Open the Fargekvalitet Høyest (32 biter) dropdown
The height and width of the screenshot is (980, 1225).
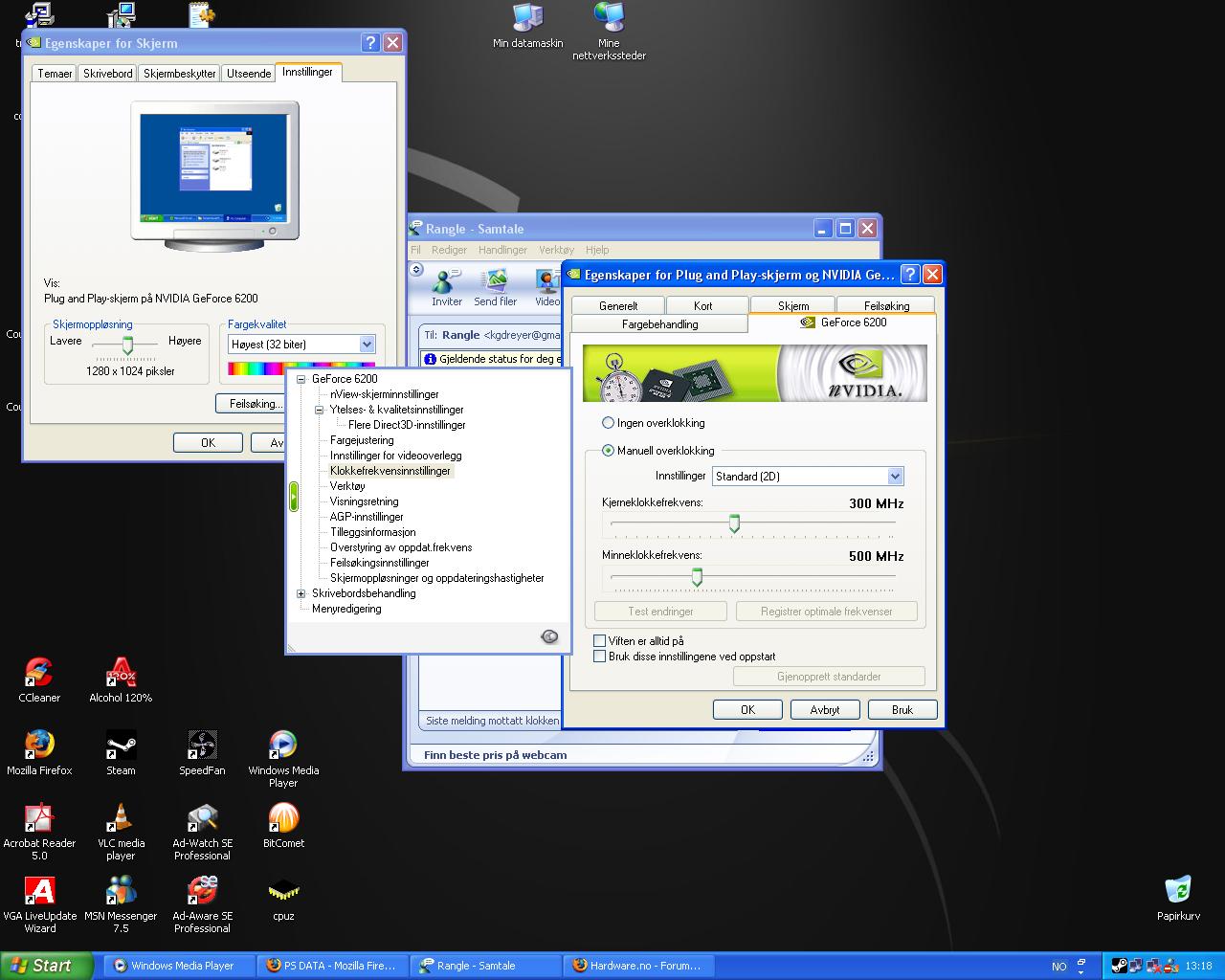point(301,345)
